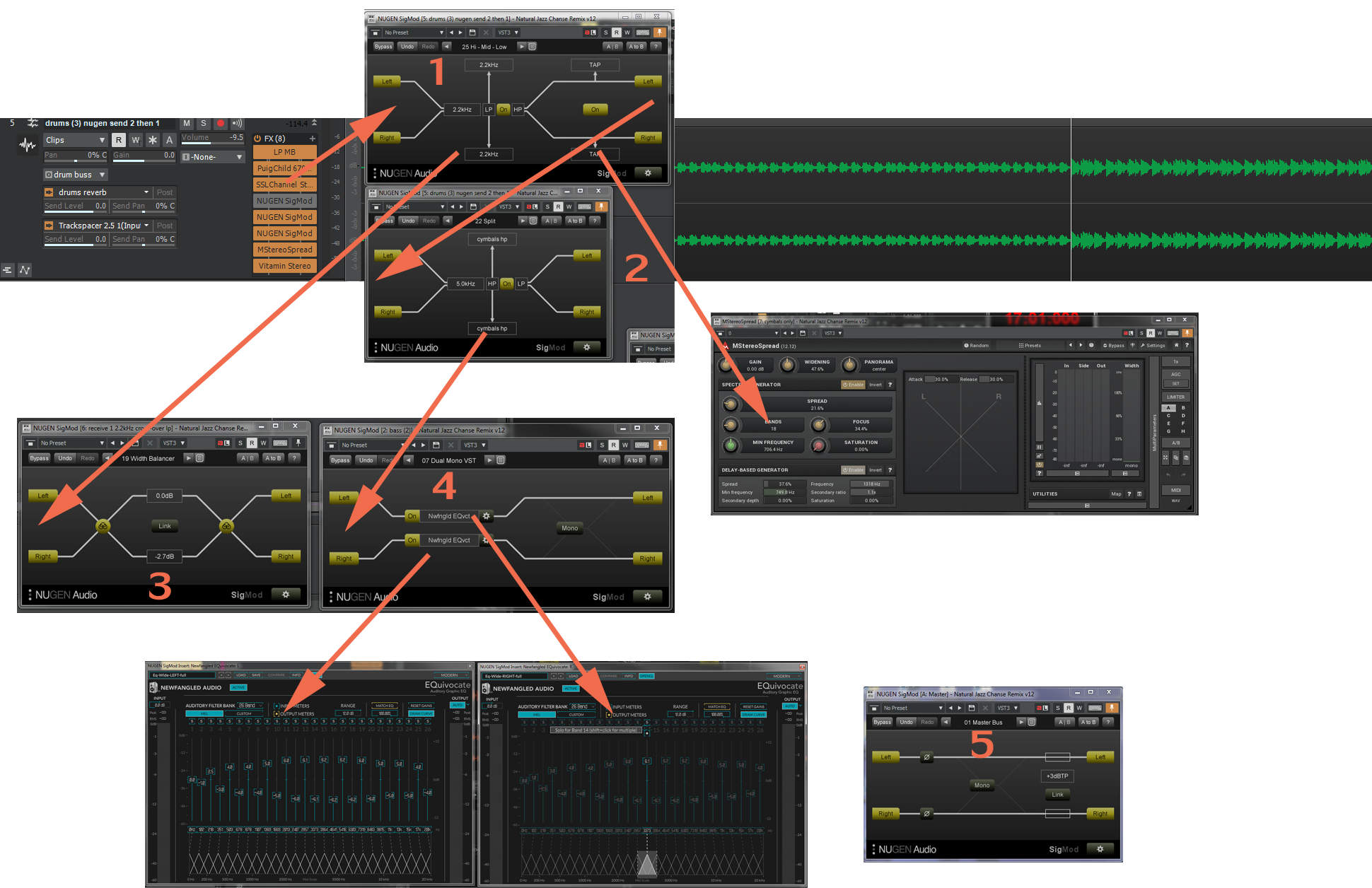Toggle input echo speaker icon on drums track
The height and width of the screenshot is (888, 1372).
(x=237, y=123)
